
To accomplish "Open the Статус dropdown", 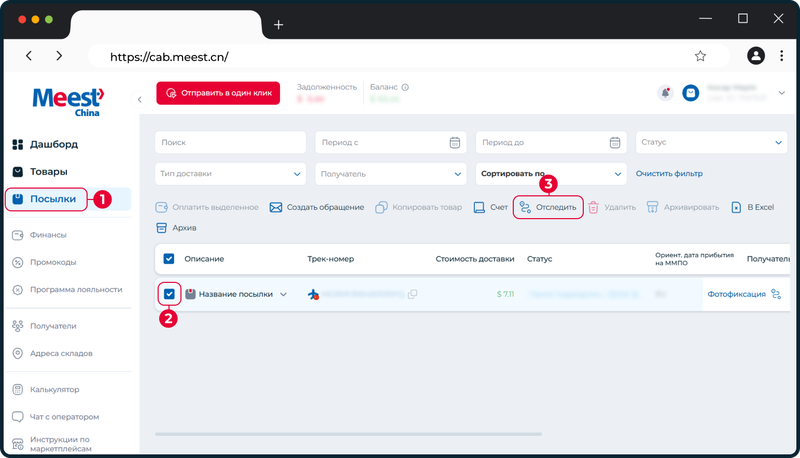I will pos(711,142).
